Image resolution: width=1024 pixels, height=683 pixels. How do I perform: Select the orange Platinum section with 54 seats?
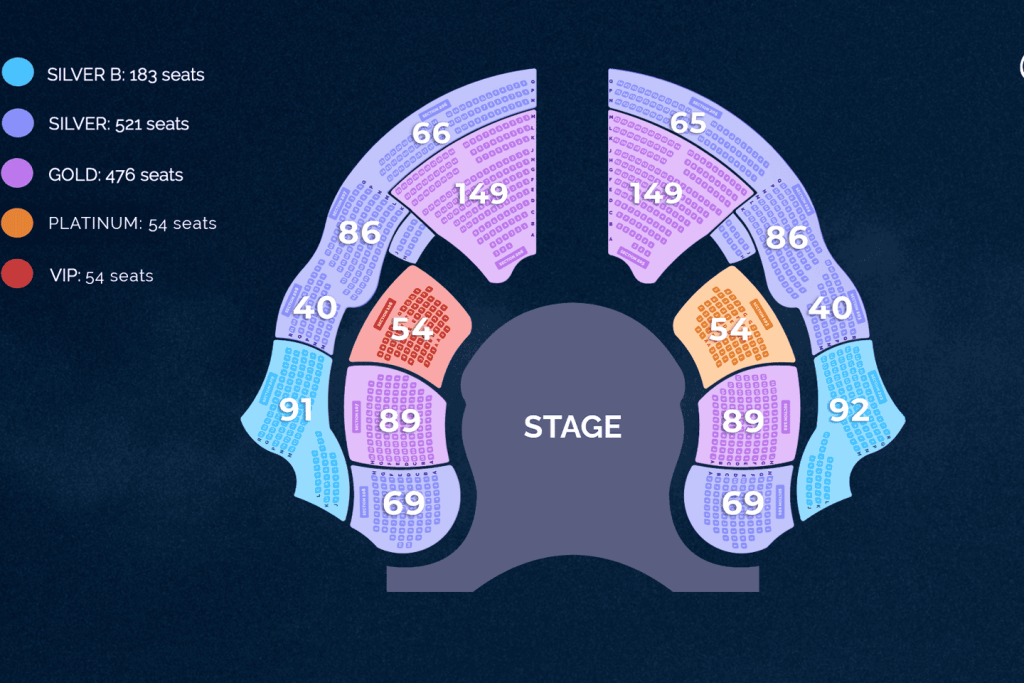[x=733, y=326]
